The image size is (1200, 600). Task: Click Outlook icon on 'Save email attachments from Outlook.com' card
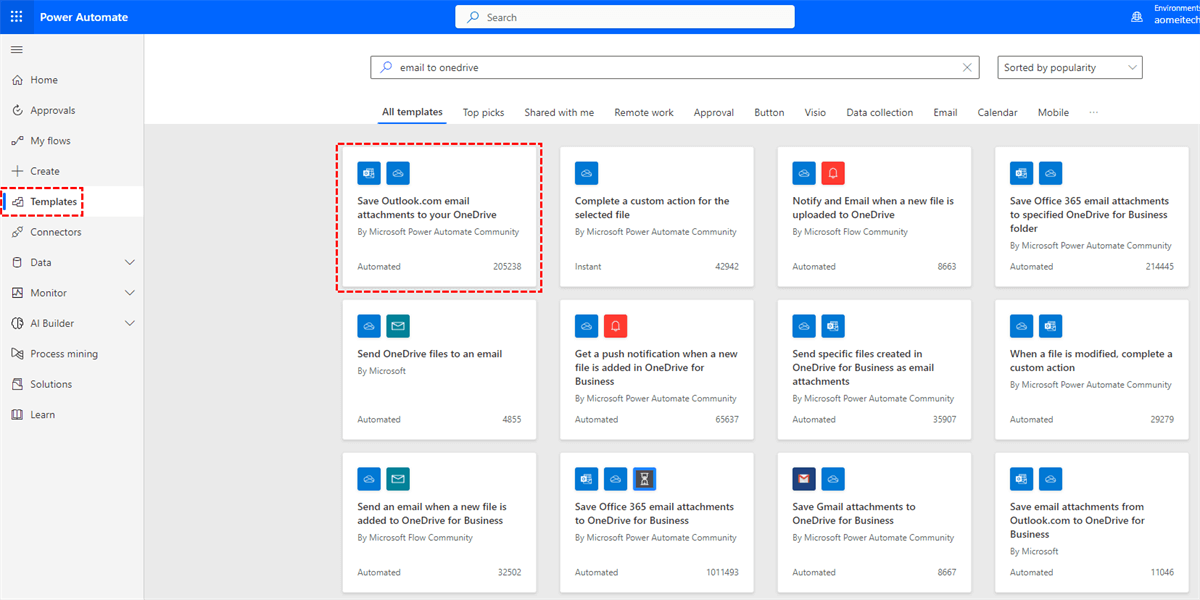[1021, 479]
